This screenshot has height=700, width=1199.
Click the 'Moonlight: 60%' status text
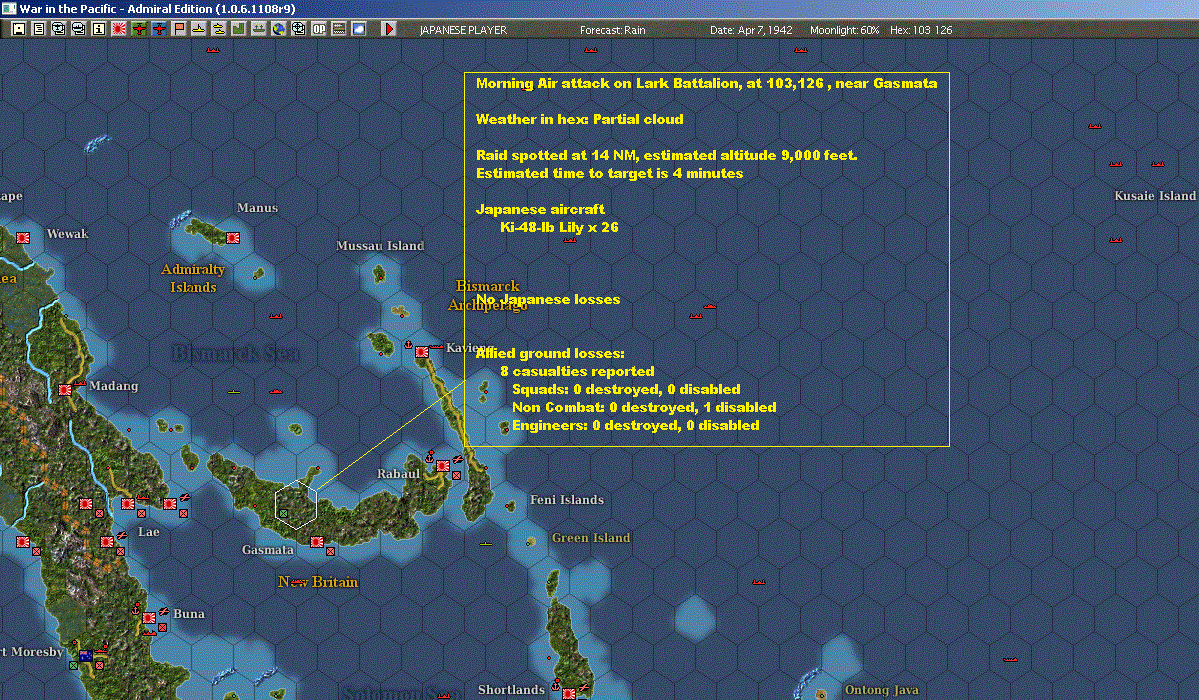click(x=844, y=30)
